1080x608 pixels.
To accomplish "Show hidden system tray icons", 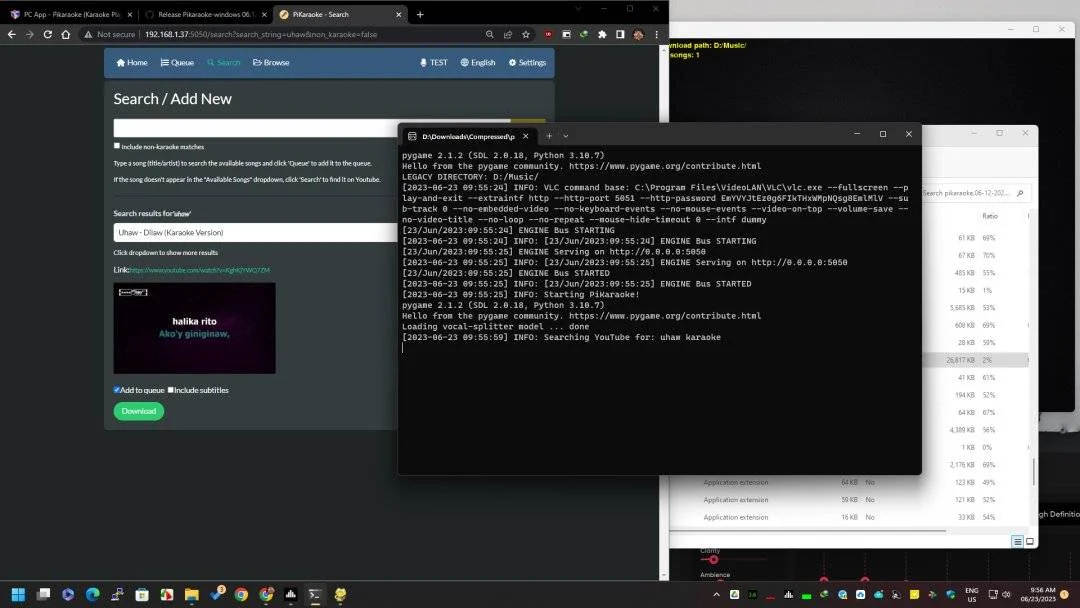I will [716, 594].
